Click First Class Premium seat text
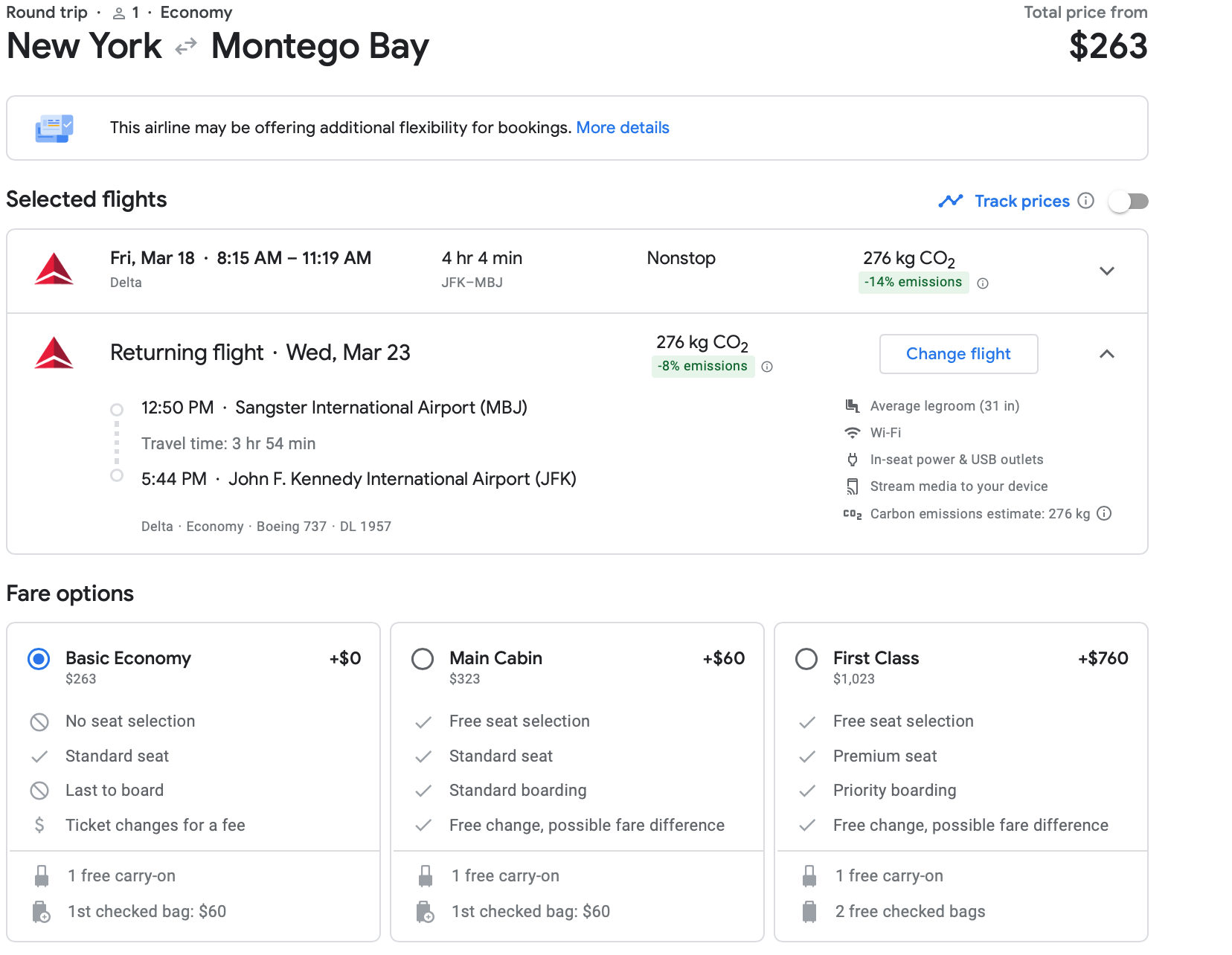 (x=885, y=756)
